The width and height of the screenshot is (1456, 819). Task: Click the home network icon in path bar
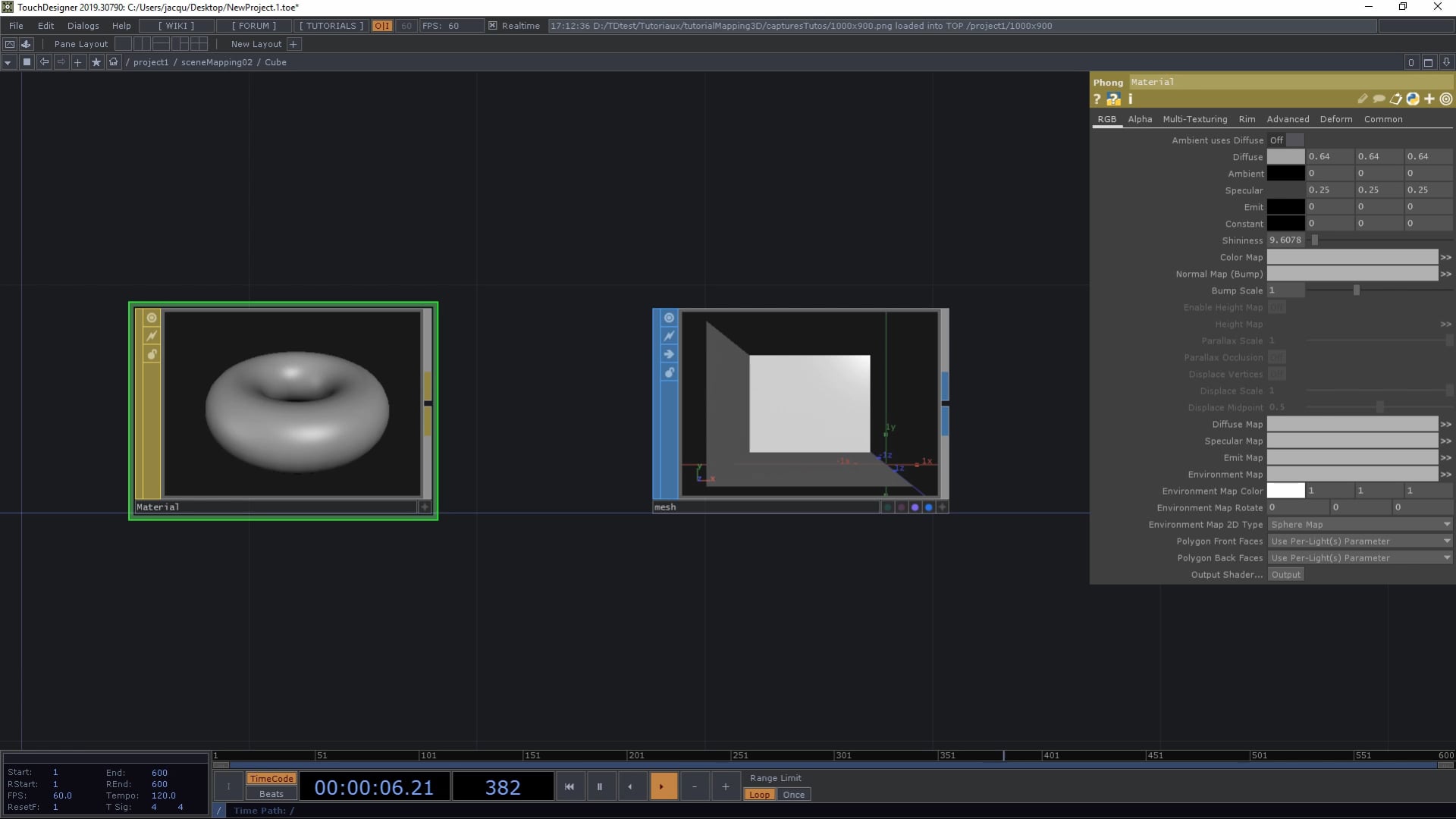pyautogui.click(x=114, y=62)
